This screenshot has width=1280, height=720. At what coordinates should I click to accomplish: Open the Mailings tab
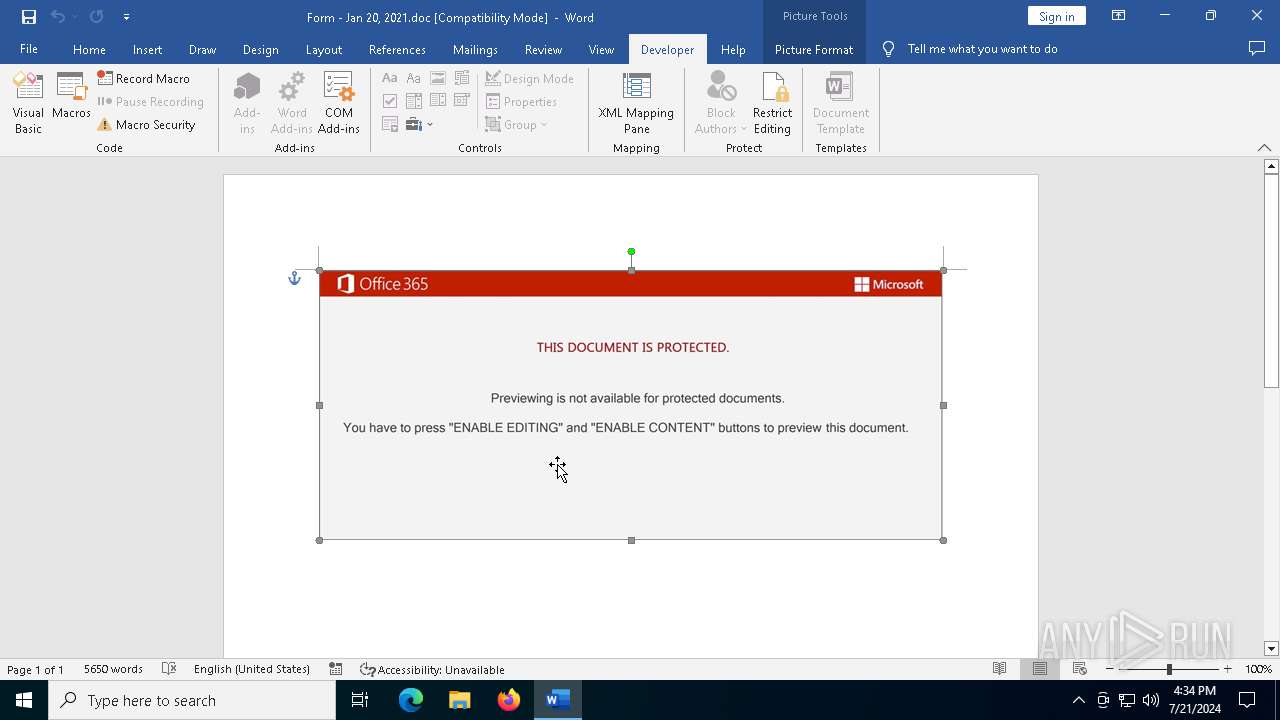pyautogui.click(x=475, y=49)
